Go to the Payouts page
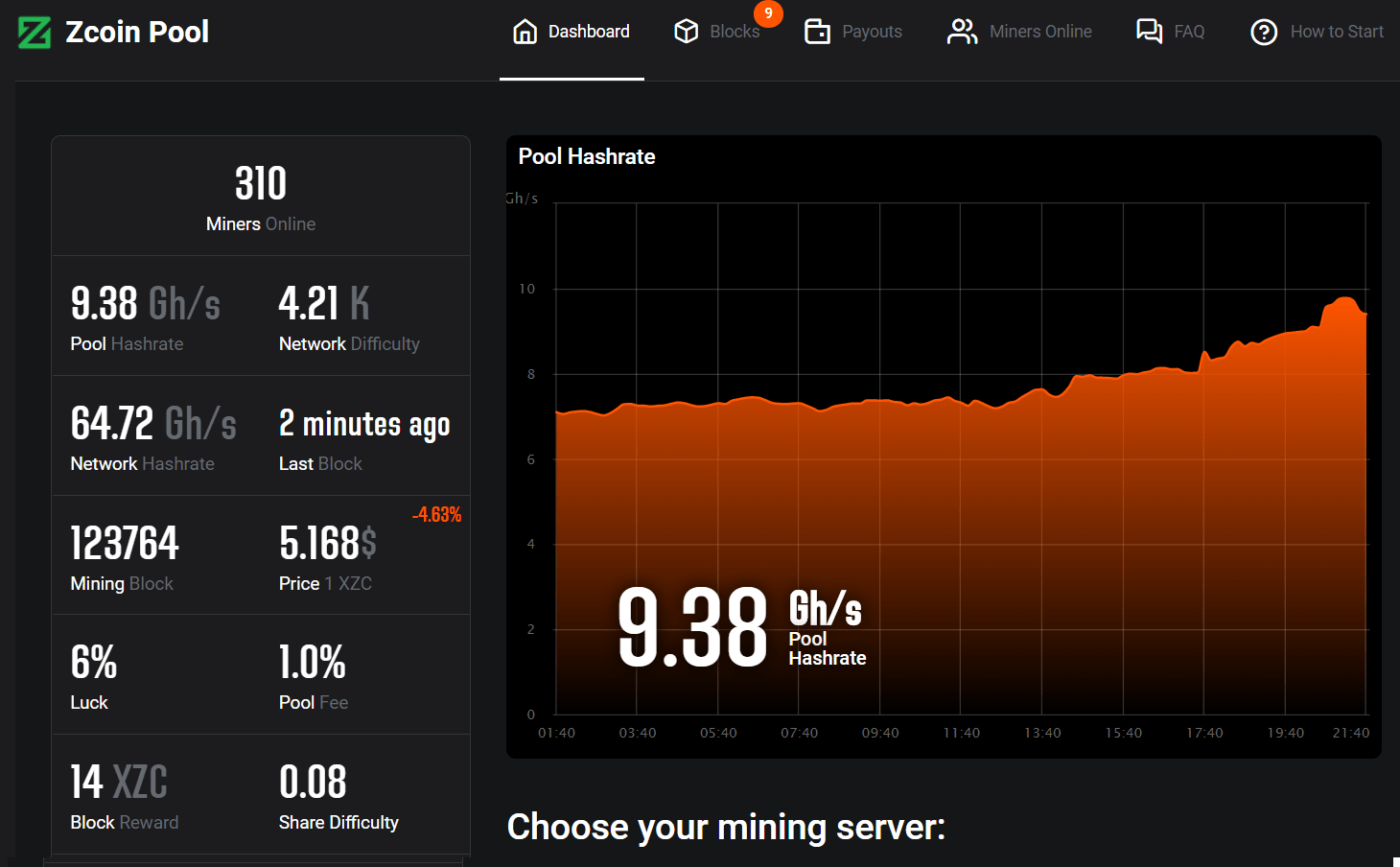Viewport: 1400px width, 867px height. (871, 32)
